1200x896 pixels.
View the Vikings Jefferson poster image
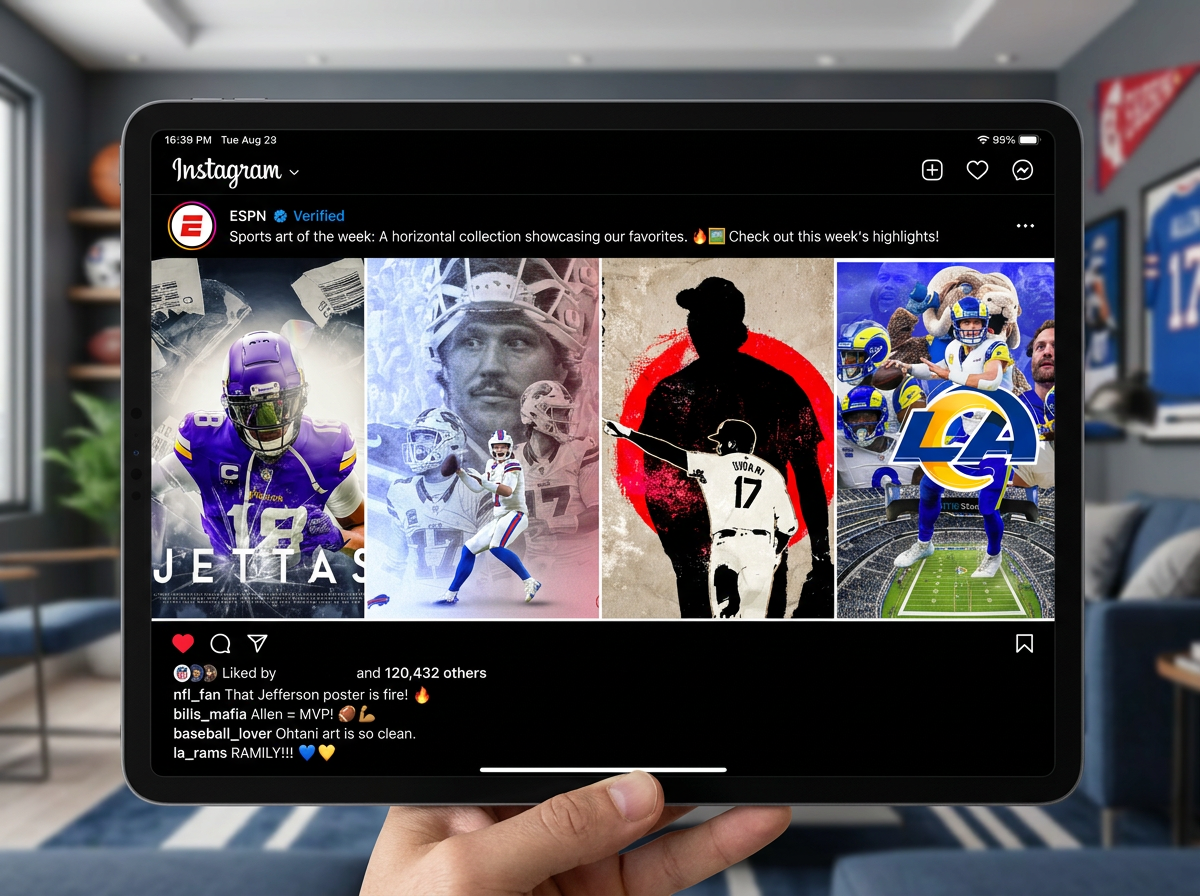coord(258,438)
